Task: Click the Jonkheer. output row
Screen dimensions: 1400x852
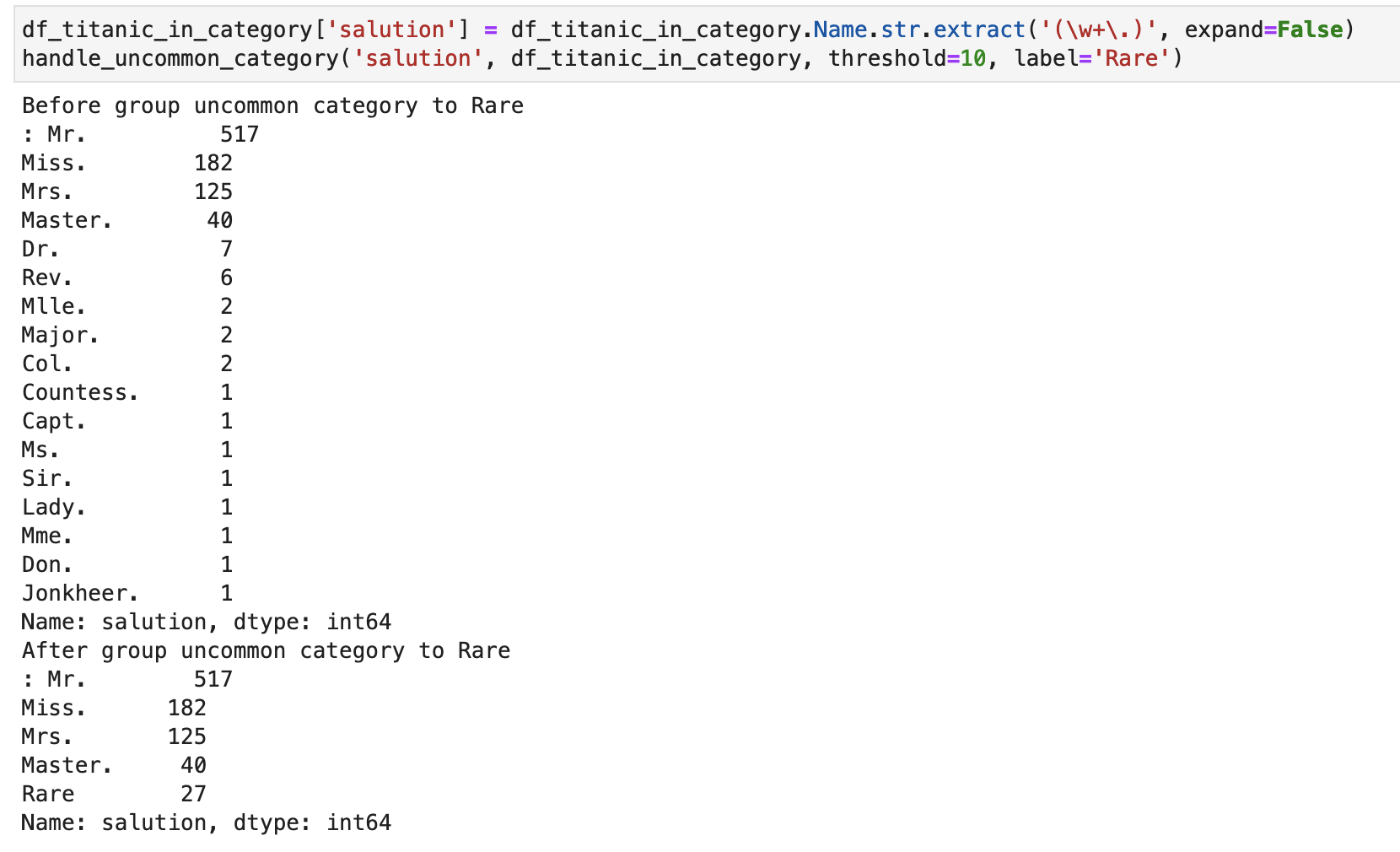Action: tap(127, 593)
